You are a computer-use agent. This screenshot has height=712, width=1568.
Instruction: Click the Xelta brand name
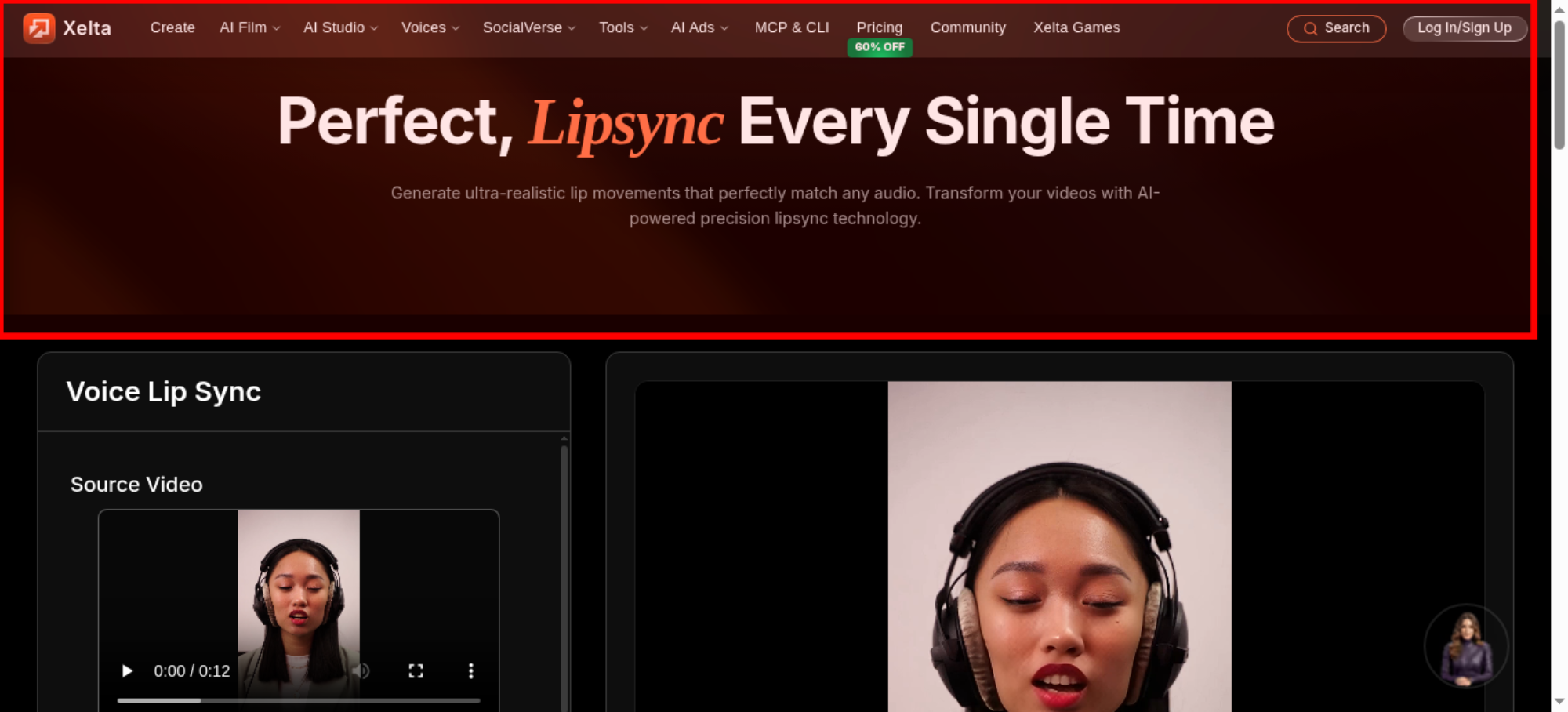click(87, 28)
